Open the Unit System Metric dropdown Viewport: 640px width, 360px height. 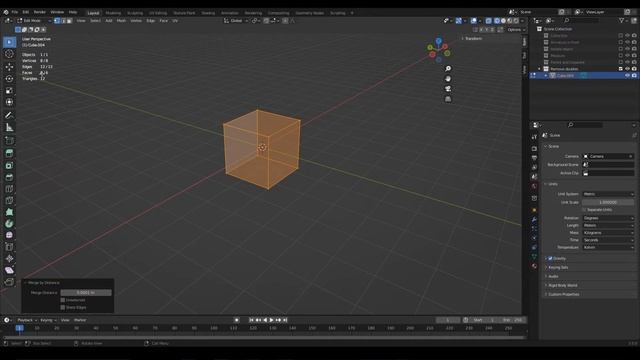(608, 194)
